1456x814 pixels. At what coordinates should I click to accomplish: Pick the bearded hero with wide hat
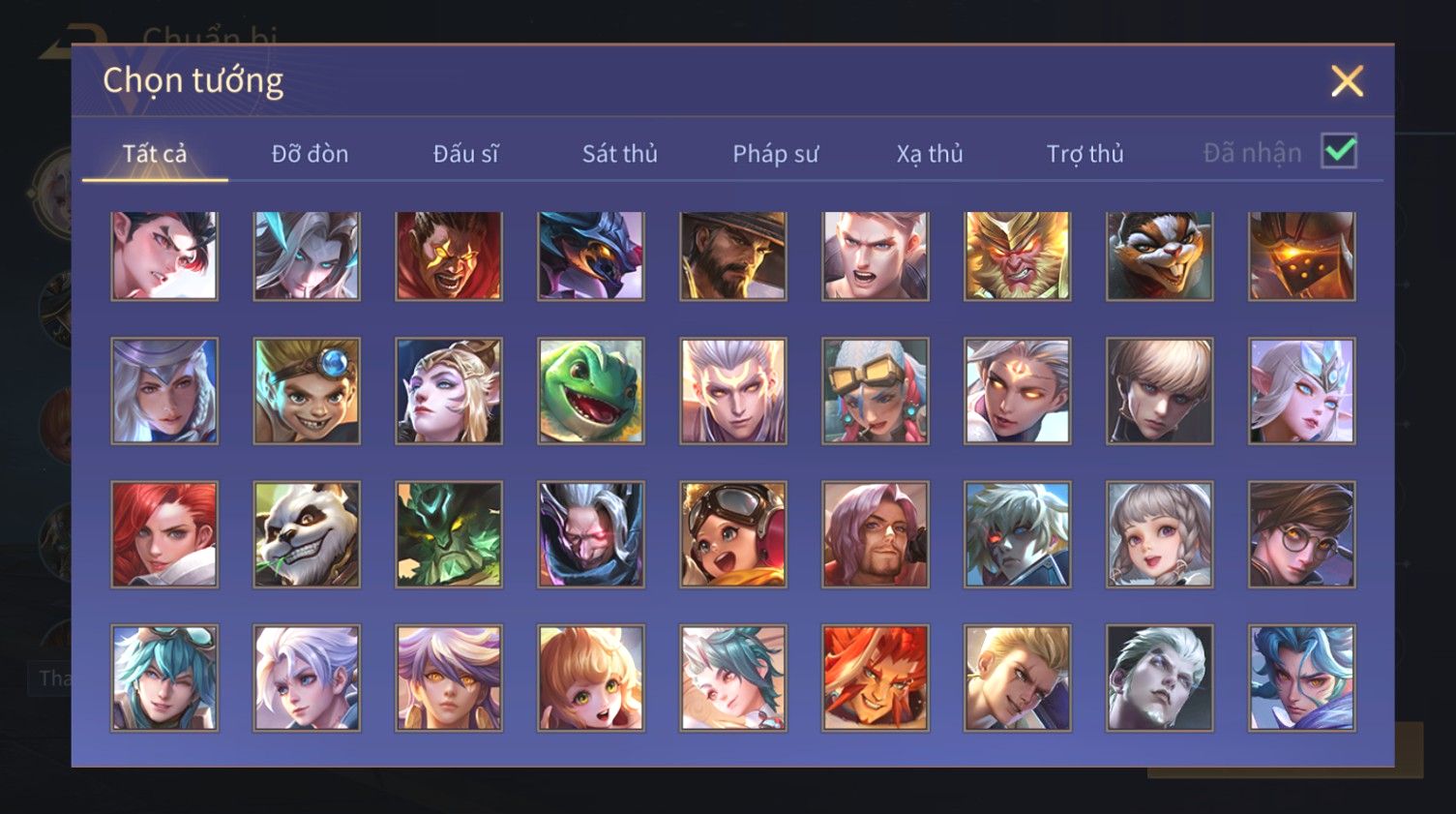pyautogui.click(x=733, y=256)
